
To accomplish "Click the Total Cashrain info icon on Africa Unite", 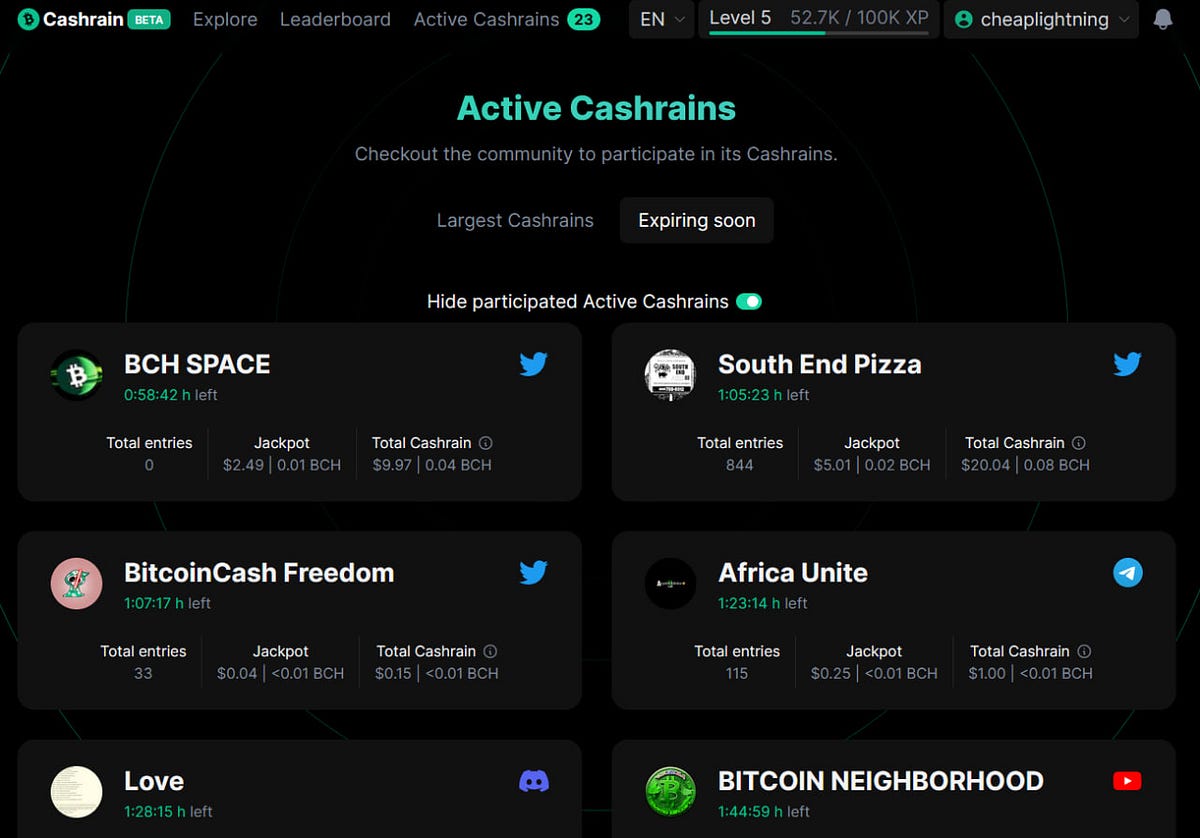I will point(1084,651).
